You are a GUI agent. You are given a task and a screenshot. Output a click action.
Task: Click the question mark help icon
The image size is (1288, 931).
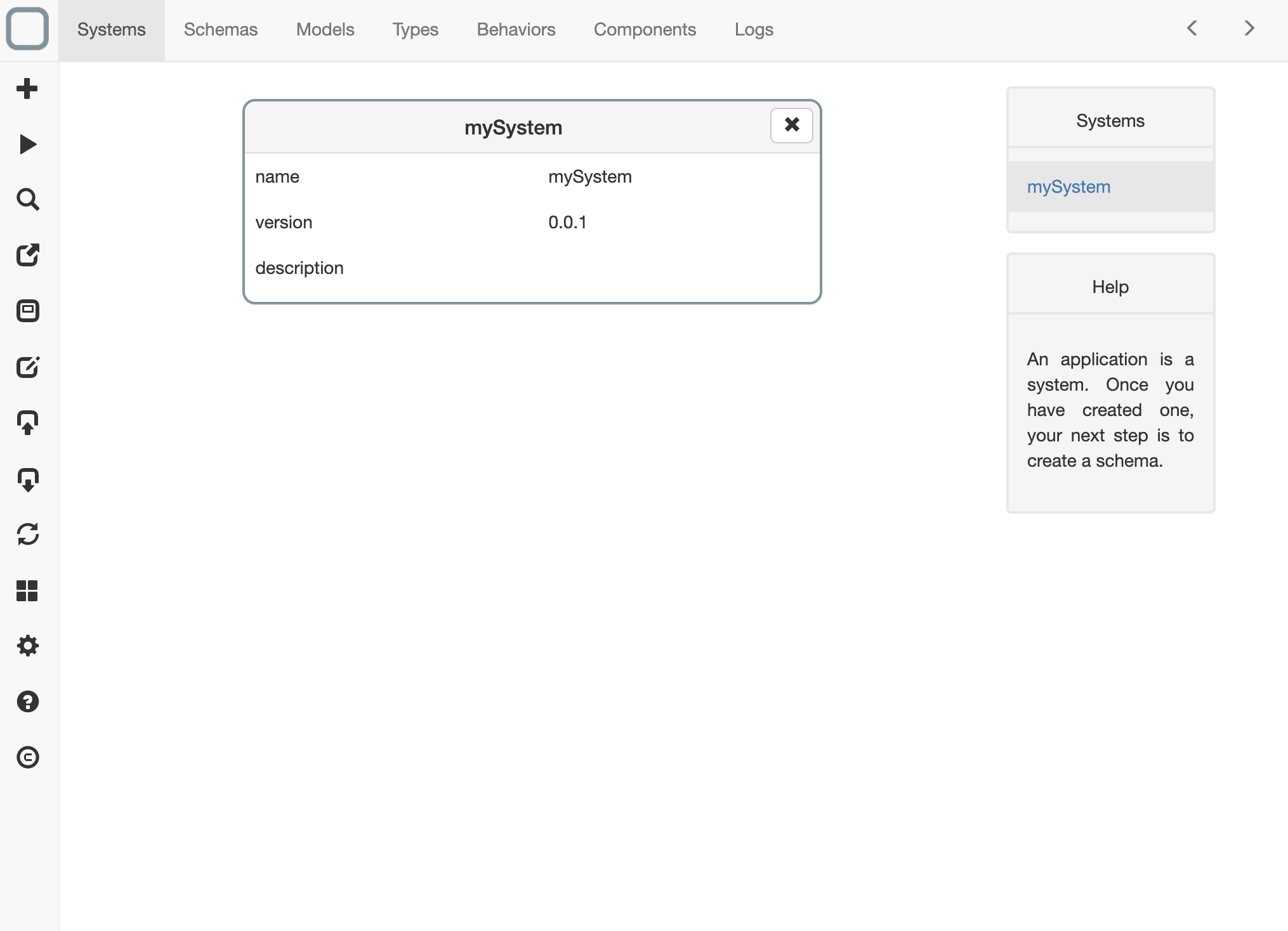[27, 701]
